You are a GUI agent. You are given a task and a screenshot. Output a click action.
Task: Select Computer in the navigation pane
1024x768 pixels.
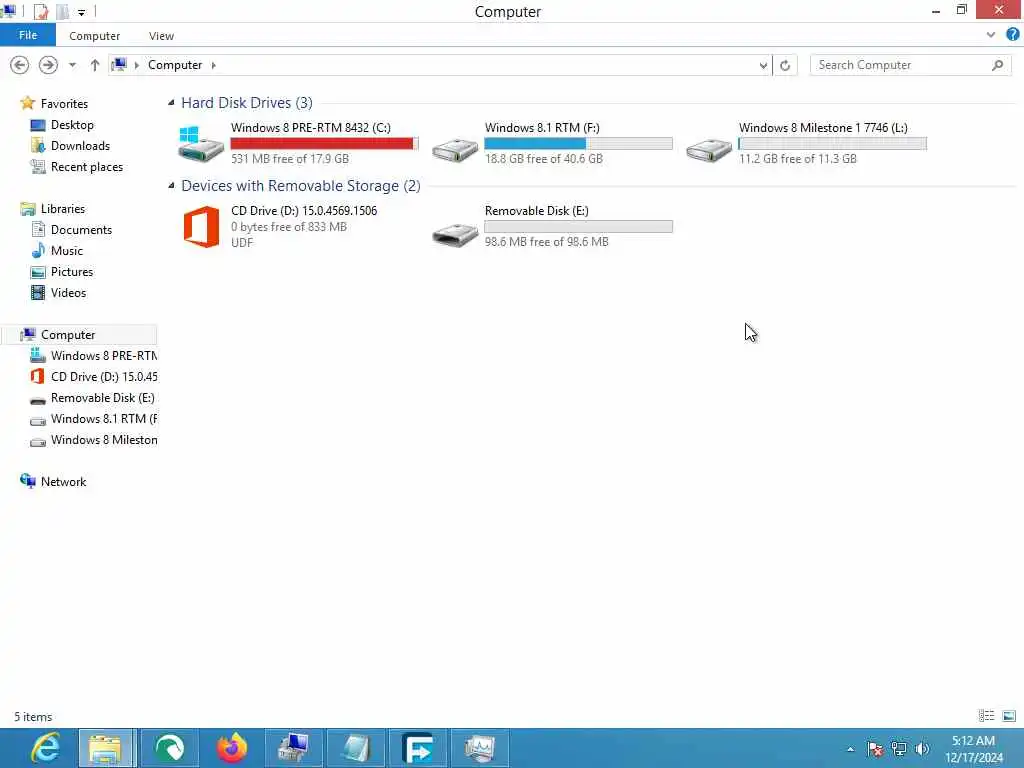pos(68,334)
